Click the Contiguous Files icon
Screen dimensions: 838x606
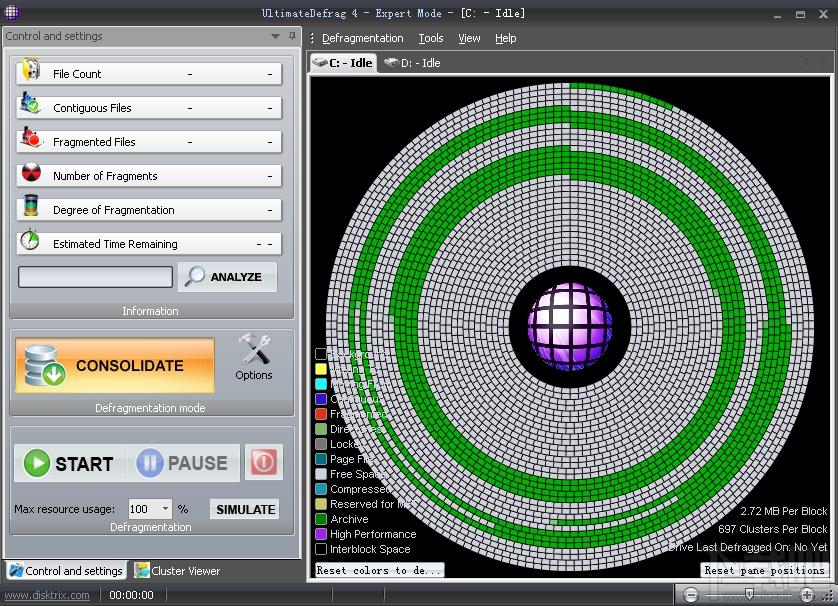29,104
